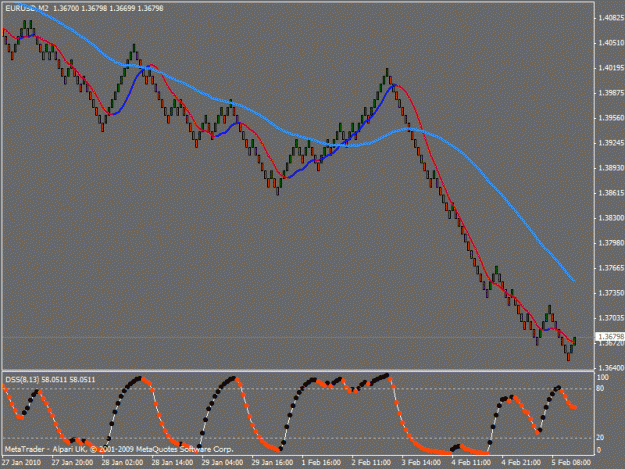Click the 1.36400 bottom price label
This screenshot has height=469, width=625.
(611, 367)
